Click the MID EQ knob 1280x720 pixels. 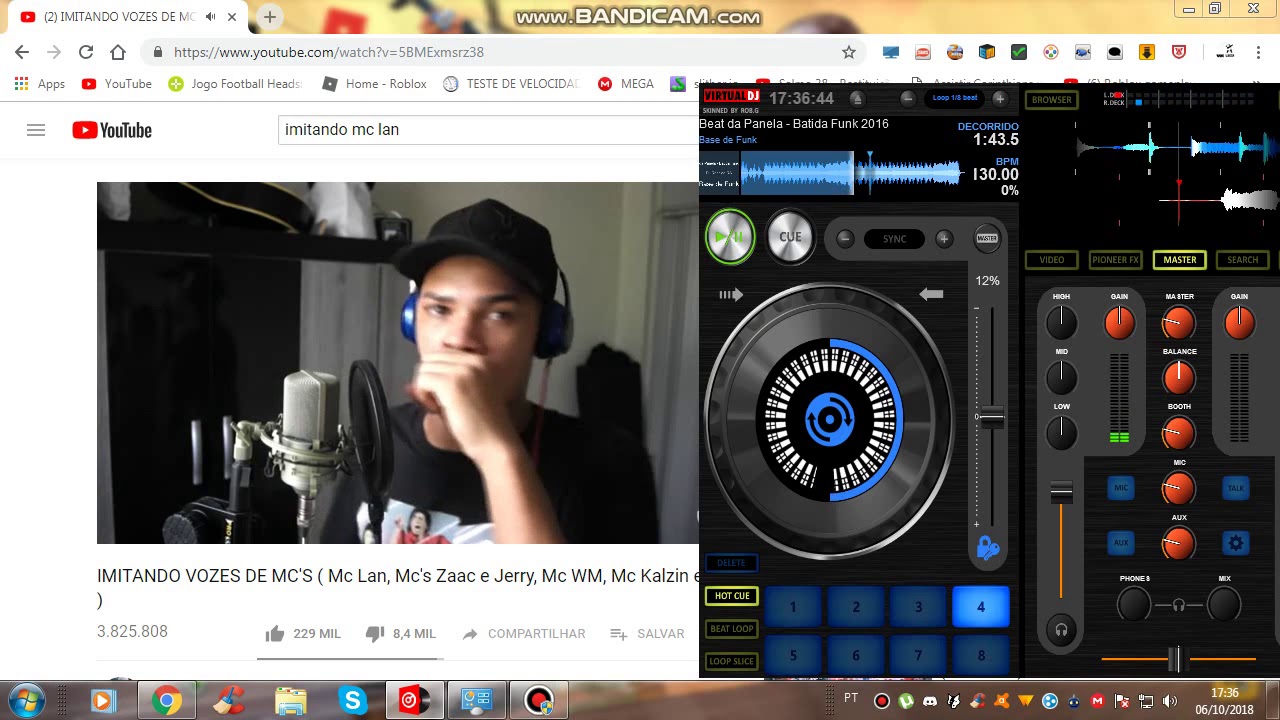click(x=1061, y=377)
